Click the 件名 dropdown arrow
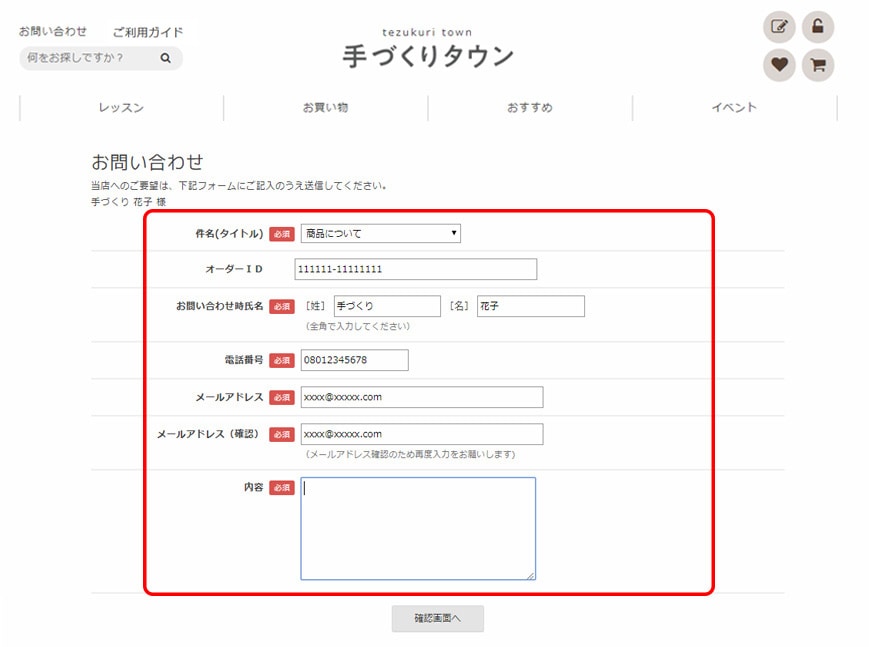 coord(454,233)
